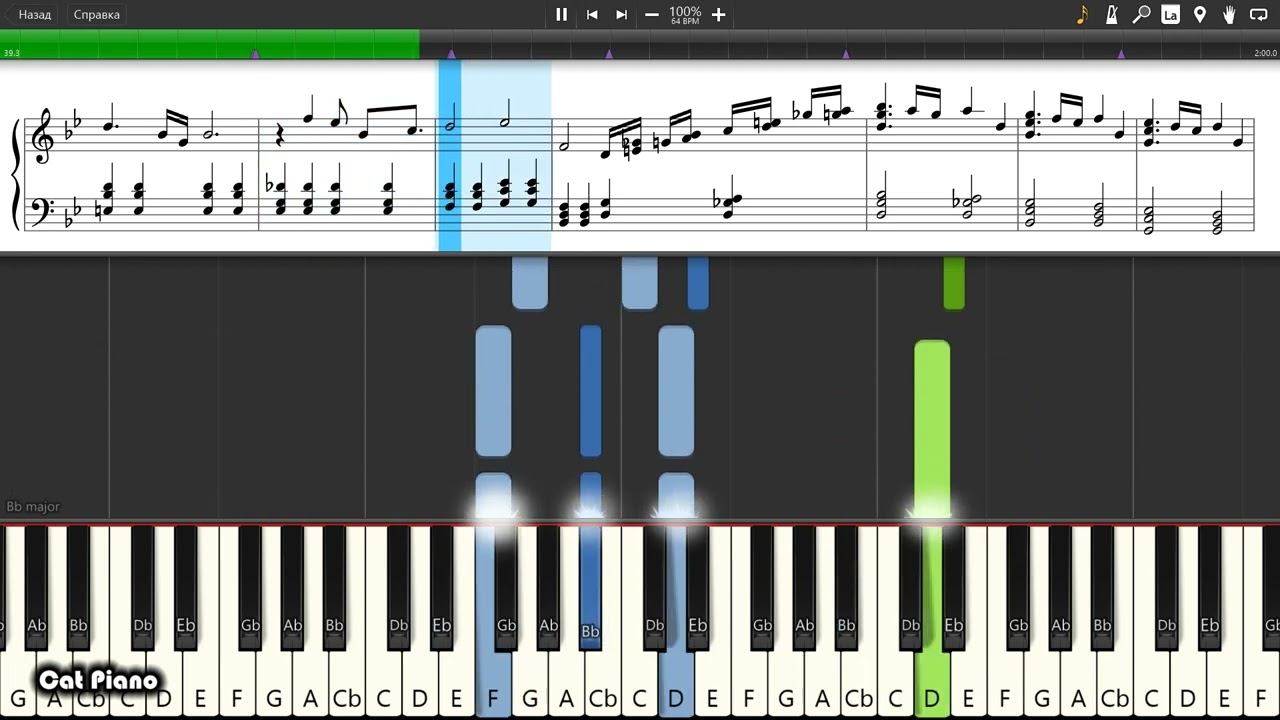Jump to the previous section

(x=592, y=14)
